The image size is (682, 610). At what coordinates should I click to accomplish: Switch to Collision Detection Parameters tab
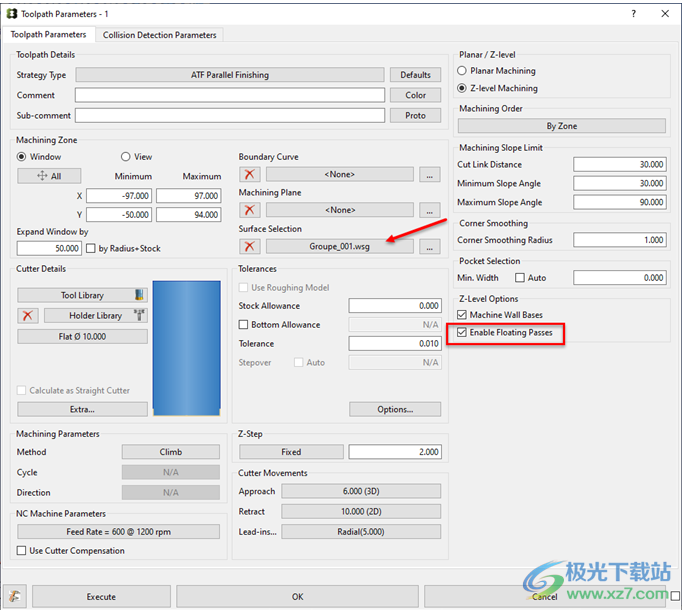[x=160, y=35]
